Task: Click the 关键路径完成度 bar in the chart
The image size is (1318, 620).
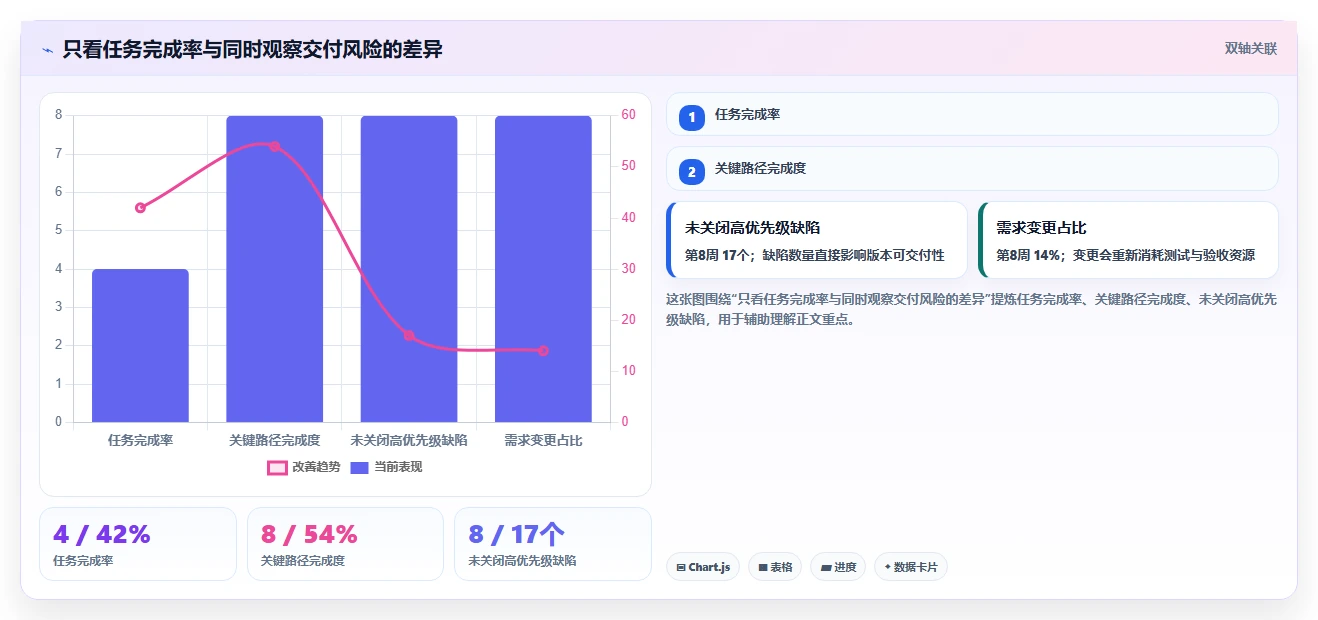Action: [274, 269]
